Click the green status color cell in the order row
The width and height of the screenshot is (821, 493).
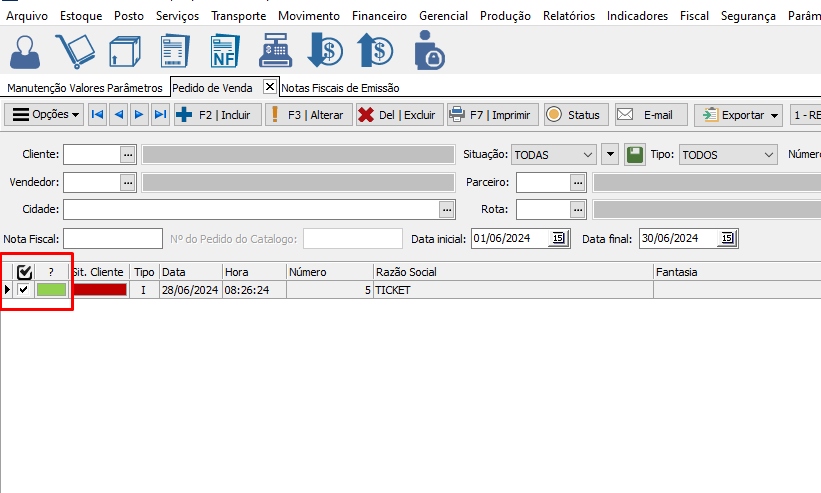52,290
